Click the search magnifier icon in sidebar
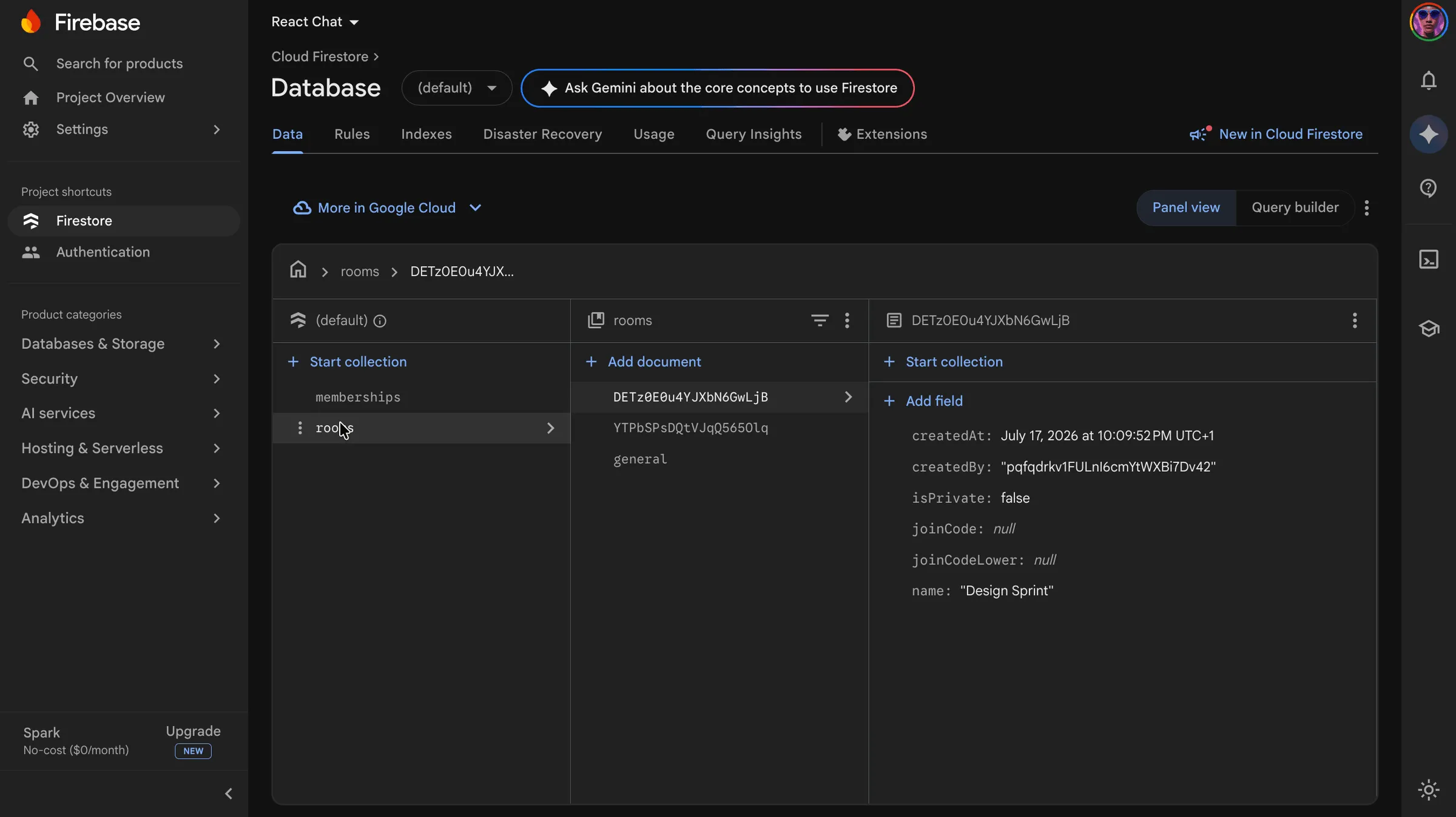The width and height of the screenshot is (1456, 817). [30, 64]
